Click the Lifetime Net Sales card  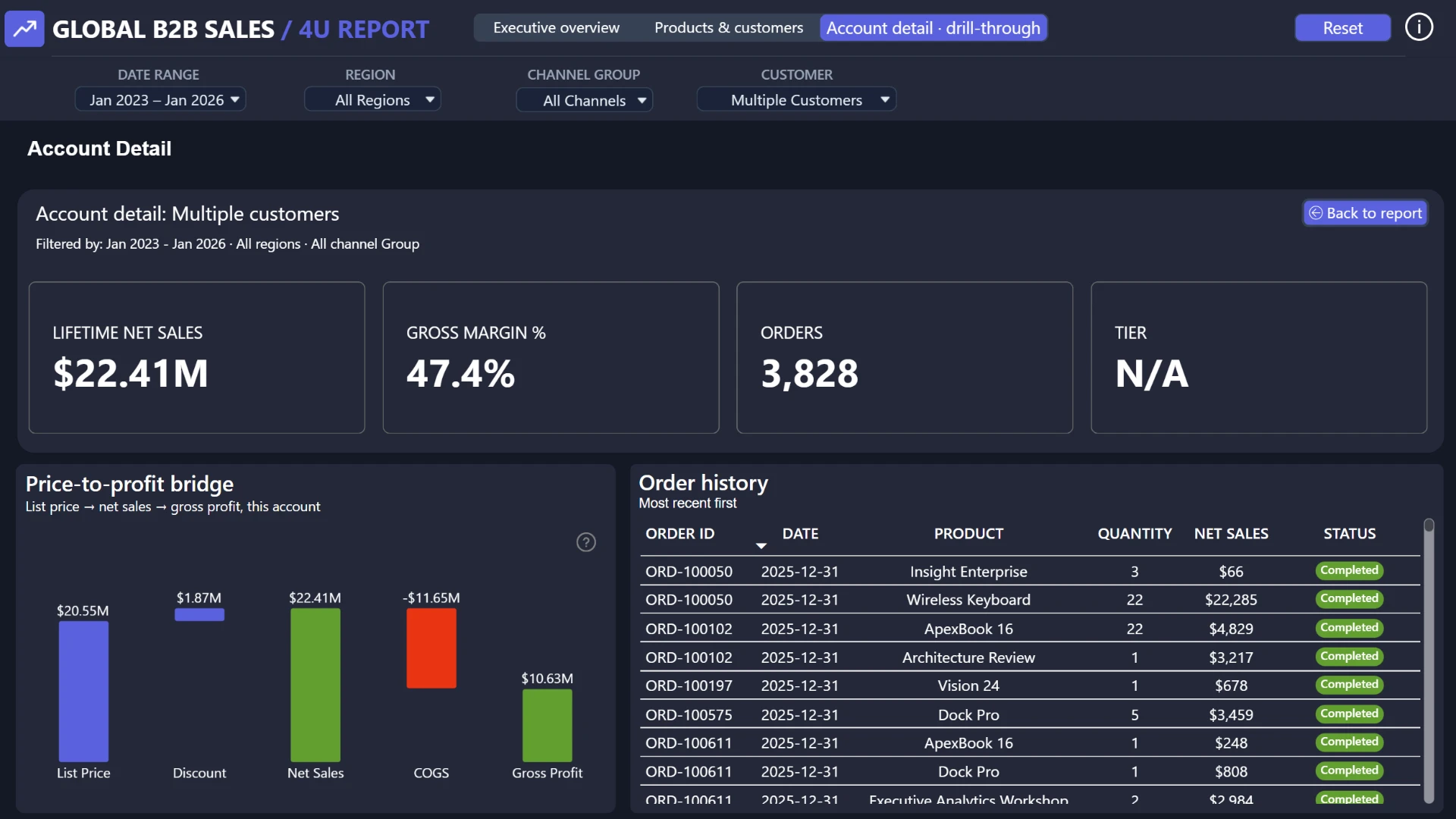pos(196,358)
